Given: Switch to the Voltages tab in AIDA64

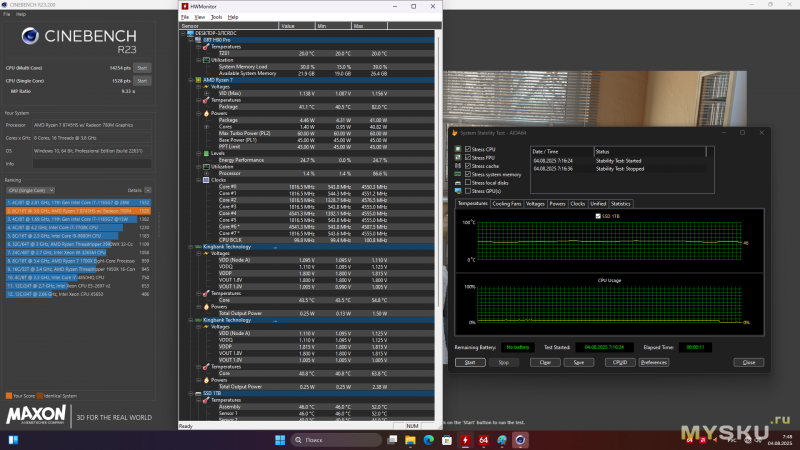Looking at the screenshot, I should click(x=535, y=204).
